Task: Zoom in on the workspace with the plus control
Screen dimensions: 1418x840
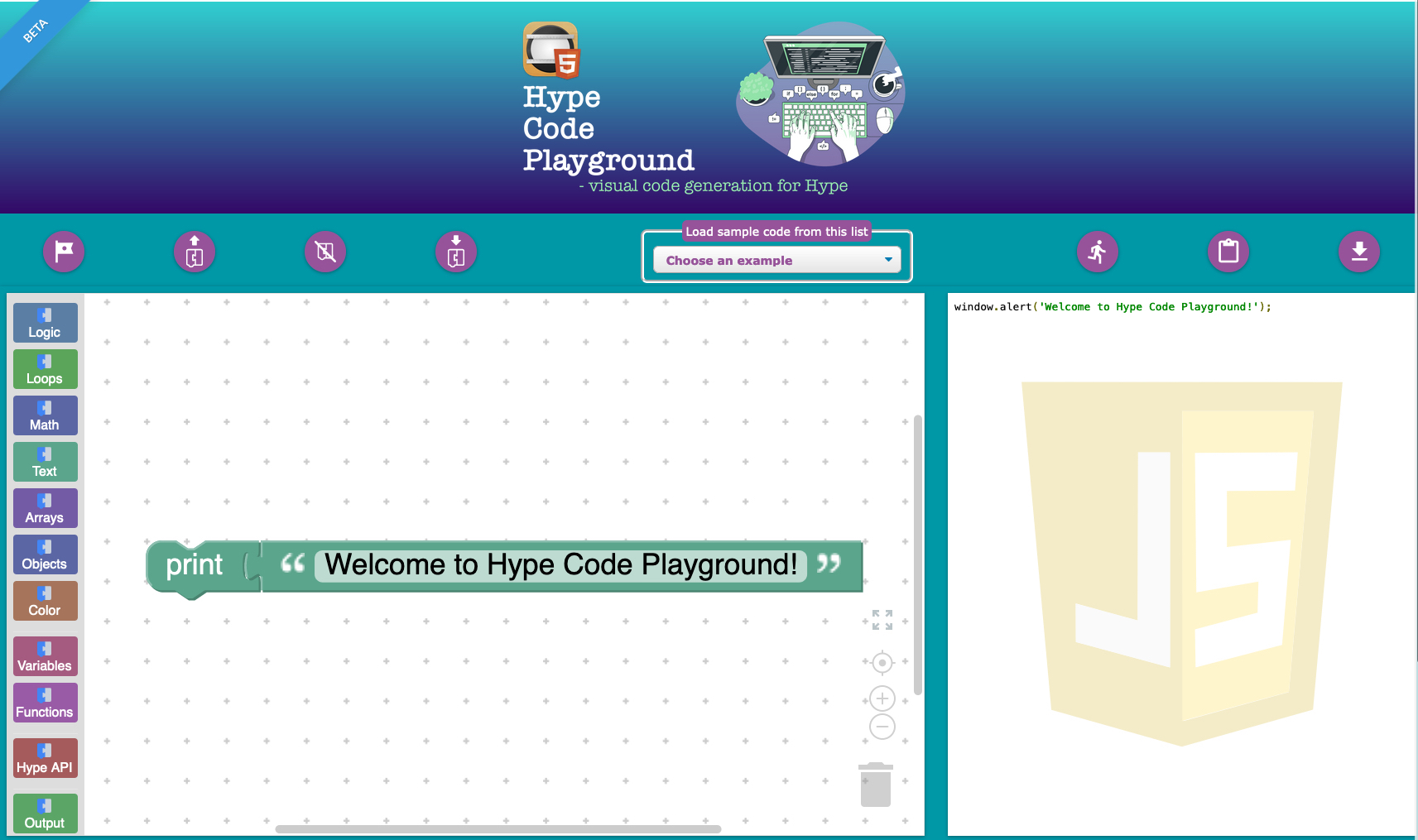Action: [x=882, y=698]
